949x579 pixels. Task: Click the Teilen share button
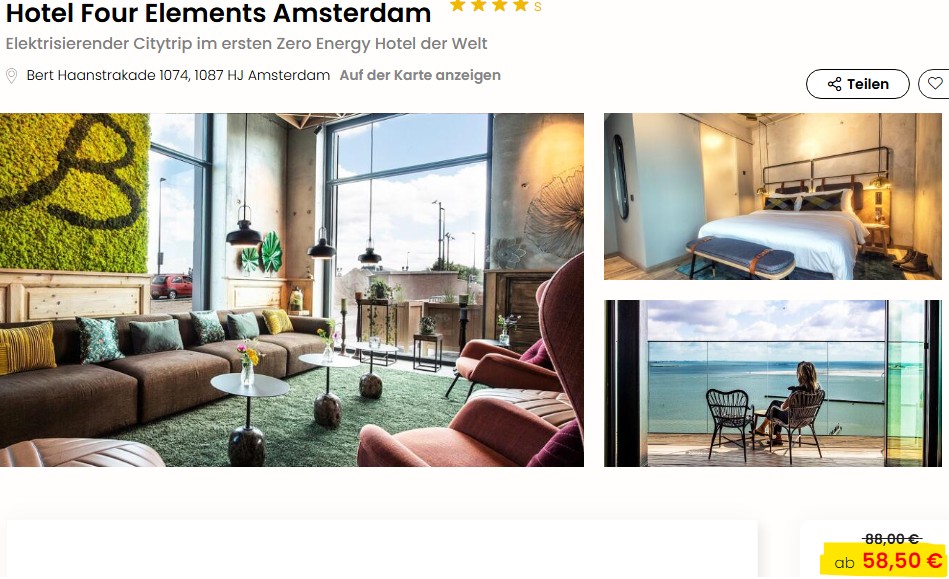(858, 84)
